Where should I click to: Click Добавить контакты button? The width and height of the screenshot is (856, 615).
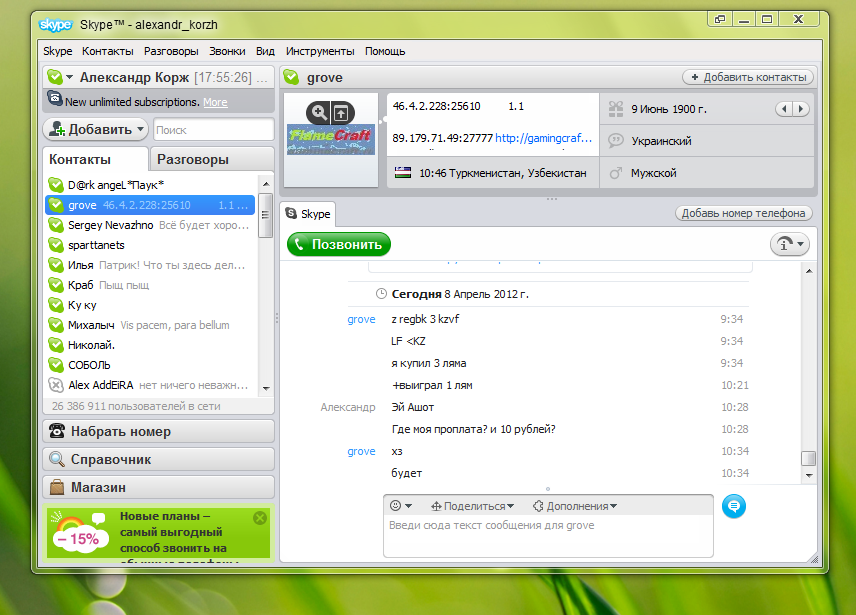click(748, 77)
